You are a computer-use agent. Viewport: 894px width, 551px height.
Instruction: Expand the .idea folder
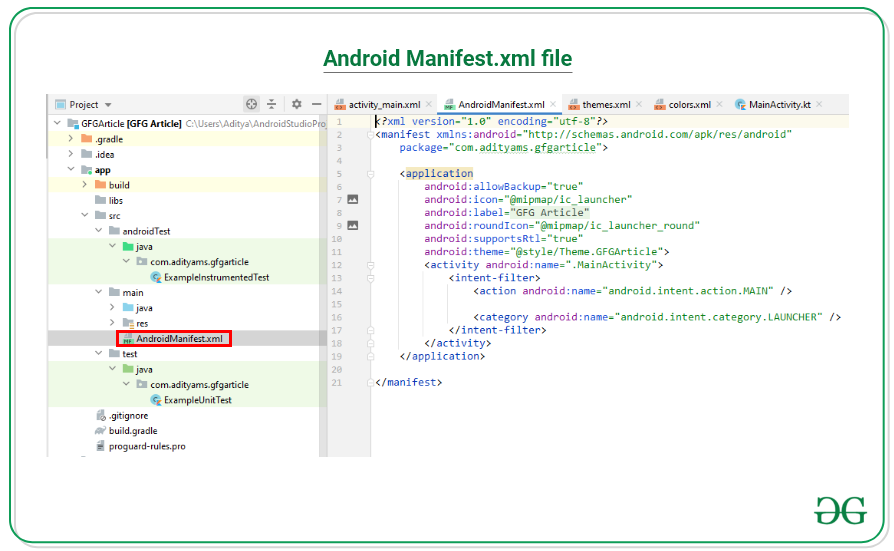71,154
